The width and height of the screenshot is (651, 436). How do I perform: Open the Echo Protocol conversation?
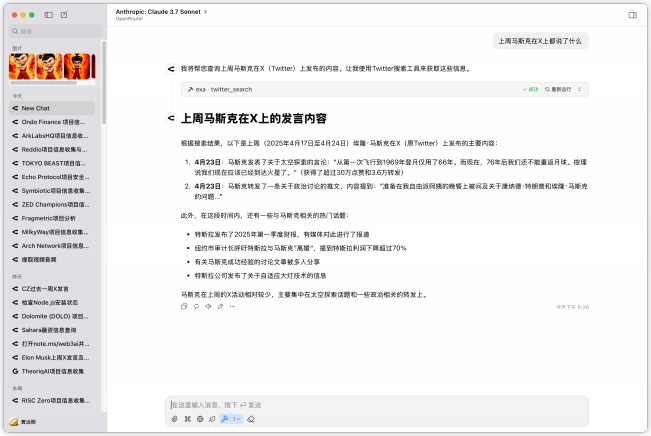coord(52,177)
